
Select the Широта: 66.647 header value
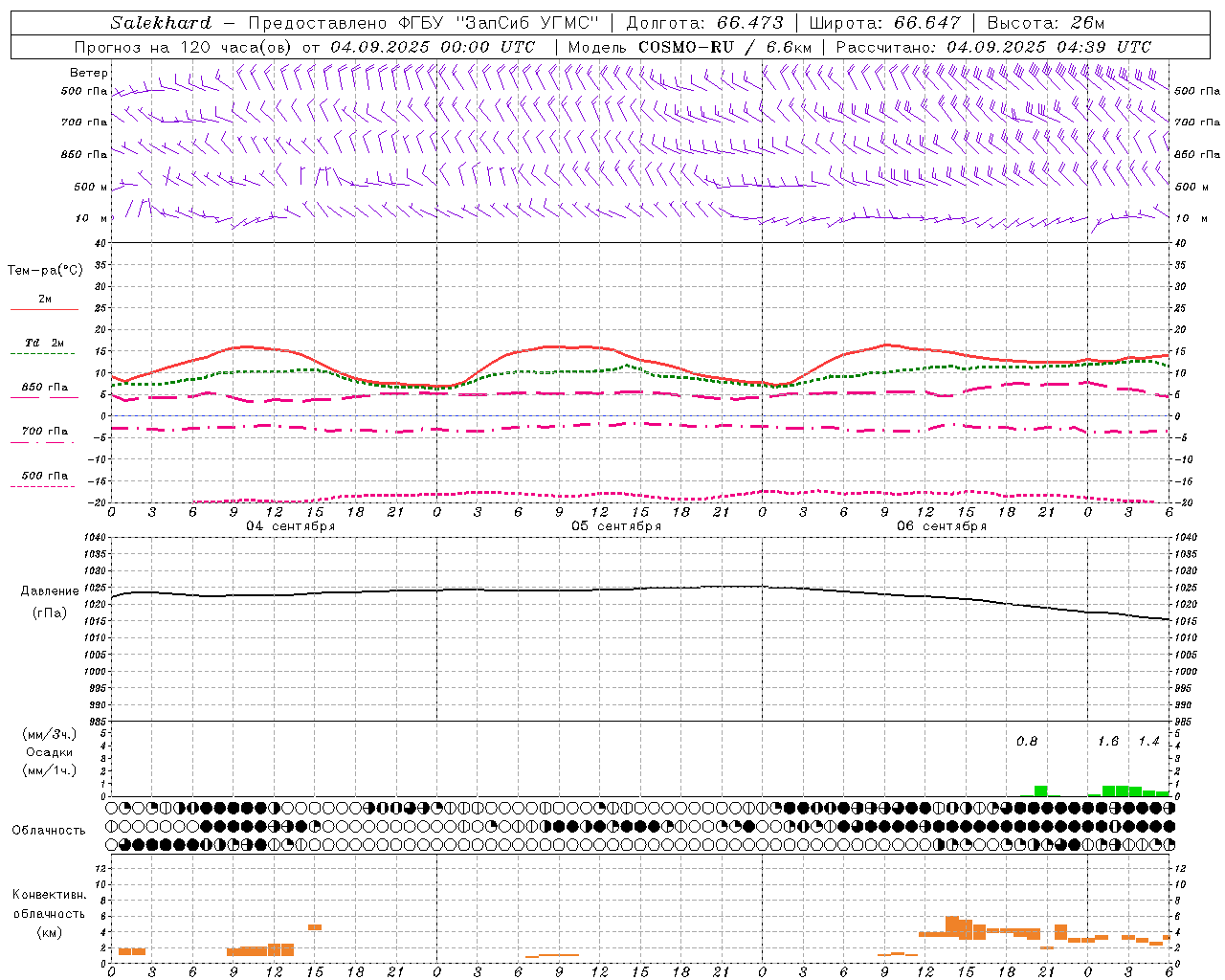885,23
